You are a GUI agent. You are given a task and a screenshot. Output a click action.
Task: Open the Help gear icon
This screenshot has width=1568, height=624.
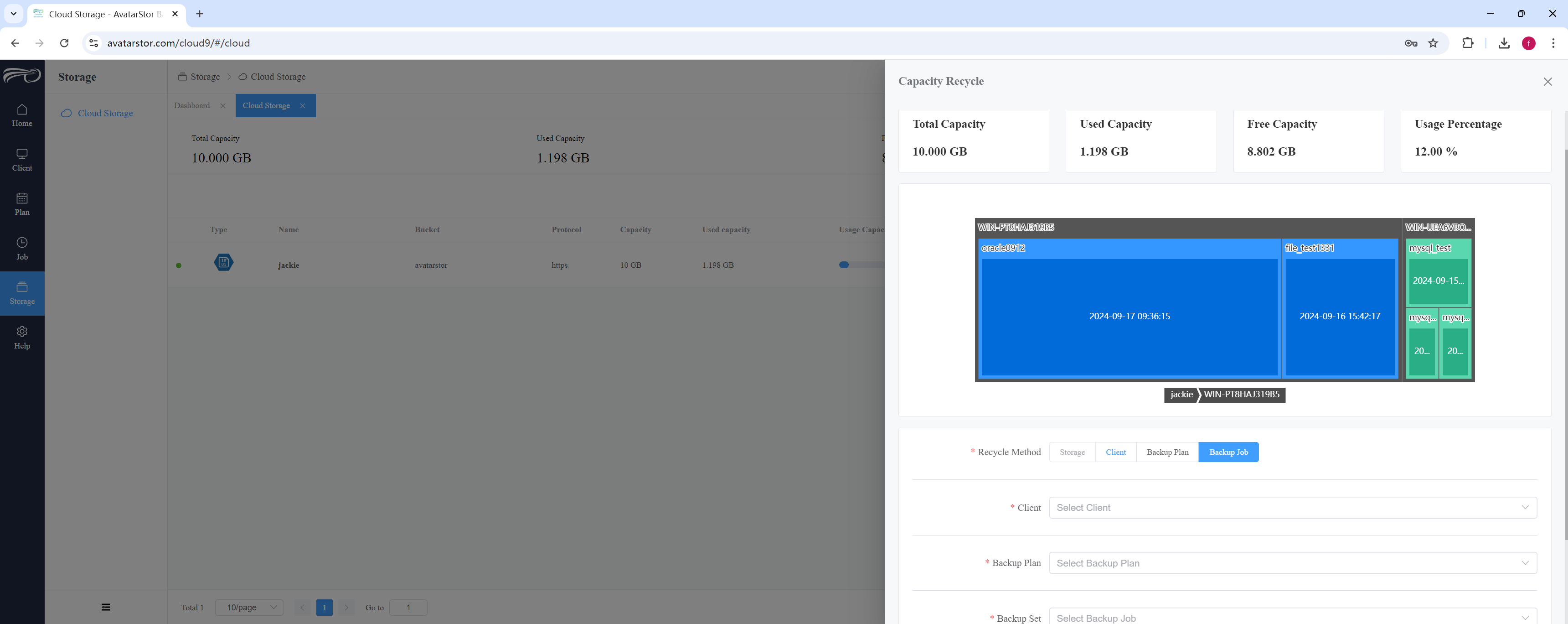pyautogui.click(x=22, y=338)
